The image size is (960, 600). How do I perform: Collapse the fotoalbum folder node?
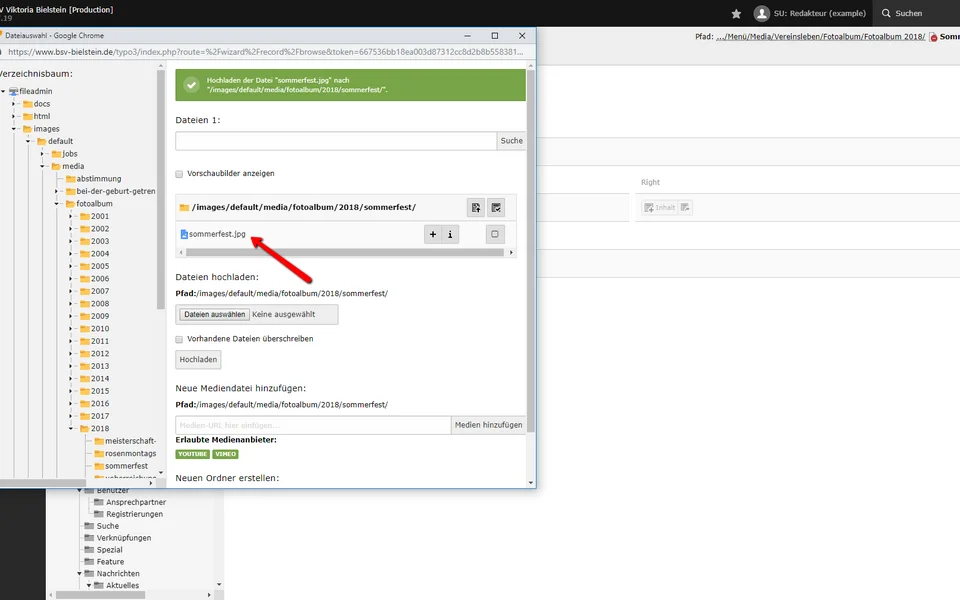[57, 204]
